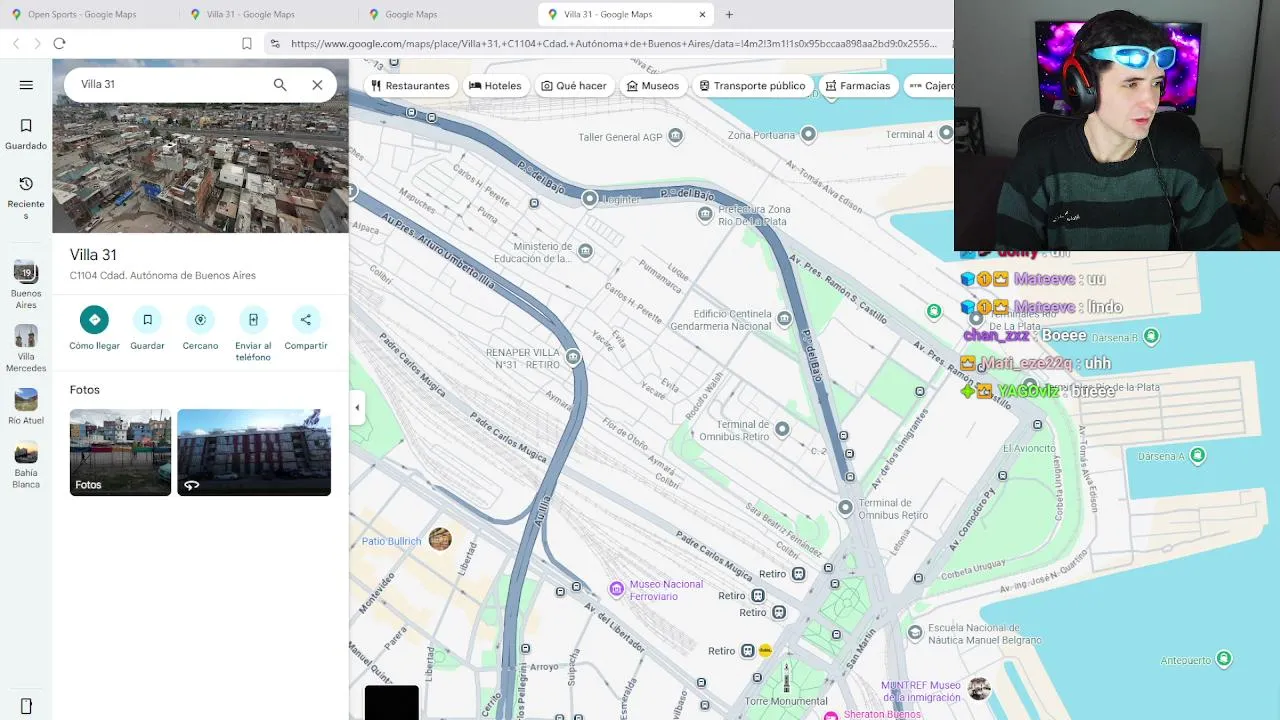Click the search magnifier icon
Image resolution: width=1280 pixels, height=720 pixels.
(280, 85)
